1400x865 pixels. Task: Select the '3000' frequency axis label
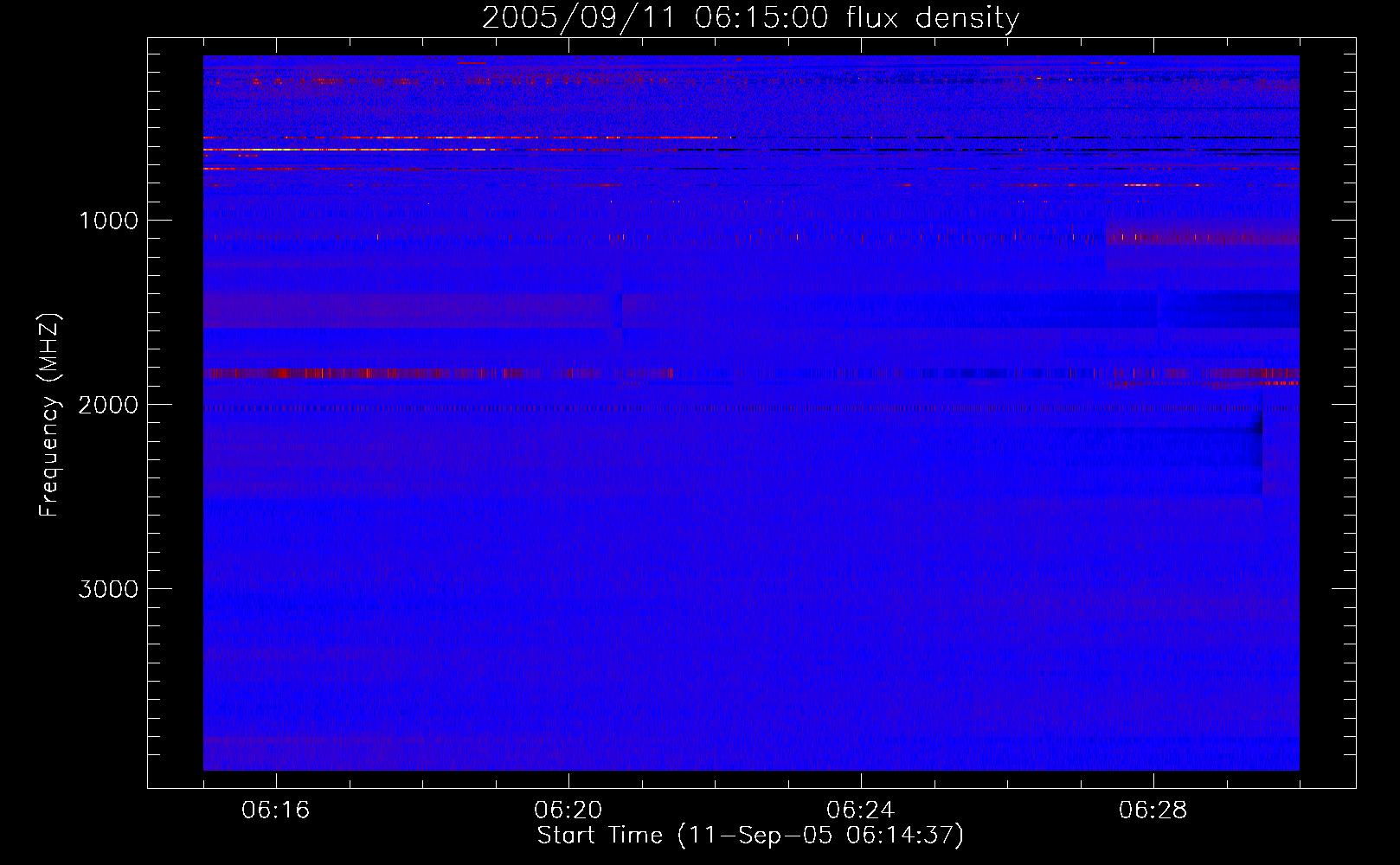pyautogui.click(x=108, y=589)
